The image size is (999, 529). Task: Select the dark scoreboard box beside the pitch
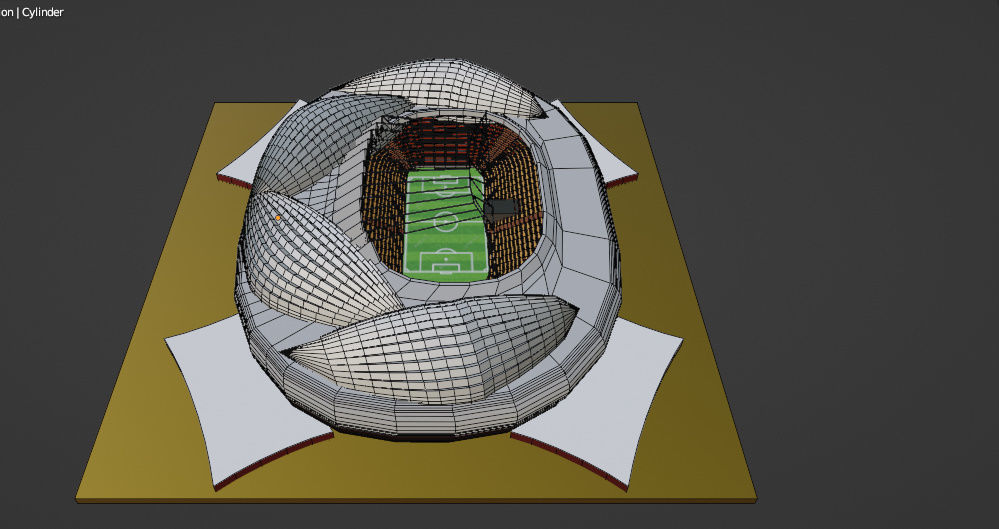(x=501, y=208)
